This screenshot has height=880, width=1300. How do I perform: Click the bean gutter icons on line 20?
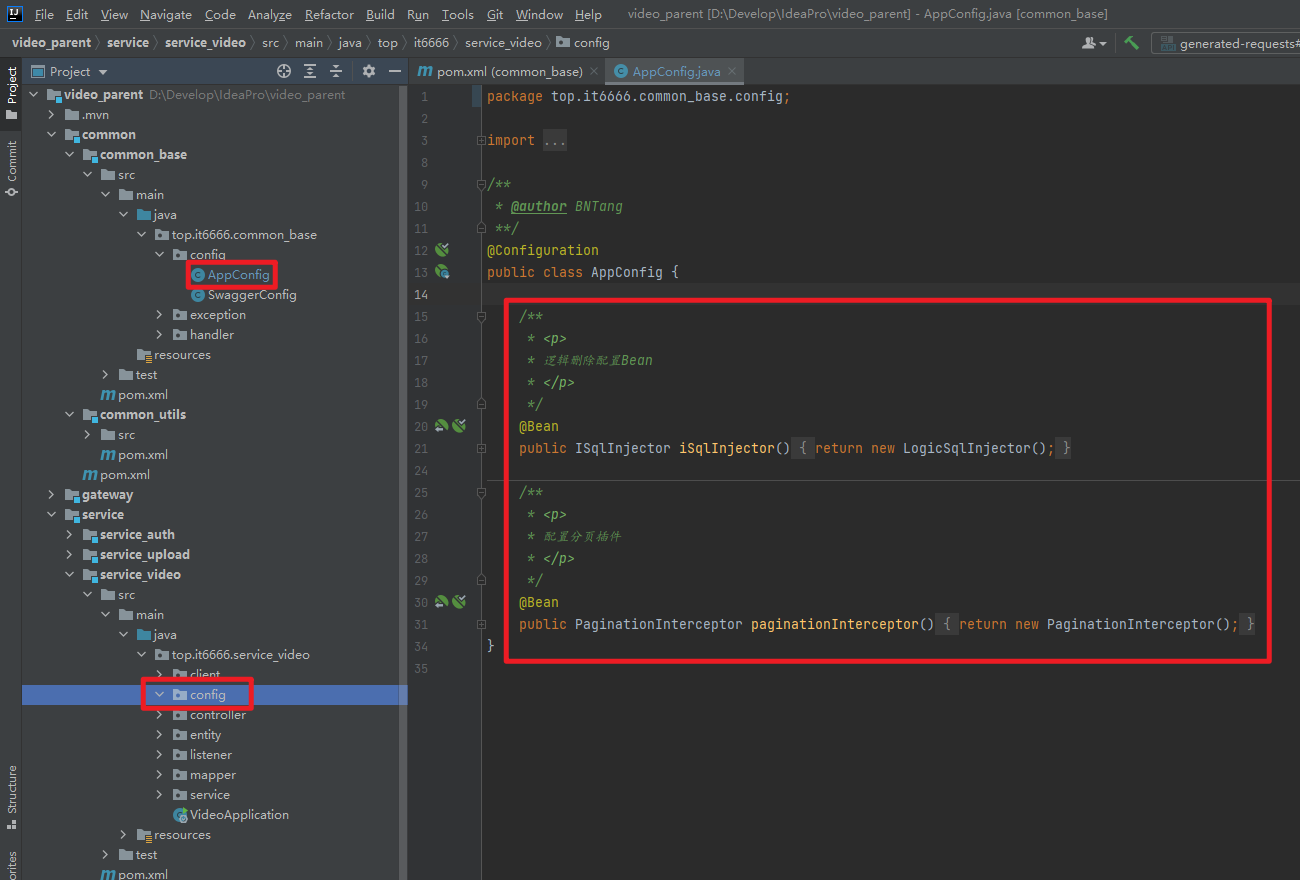coord(450,426)
